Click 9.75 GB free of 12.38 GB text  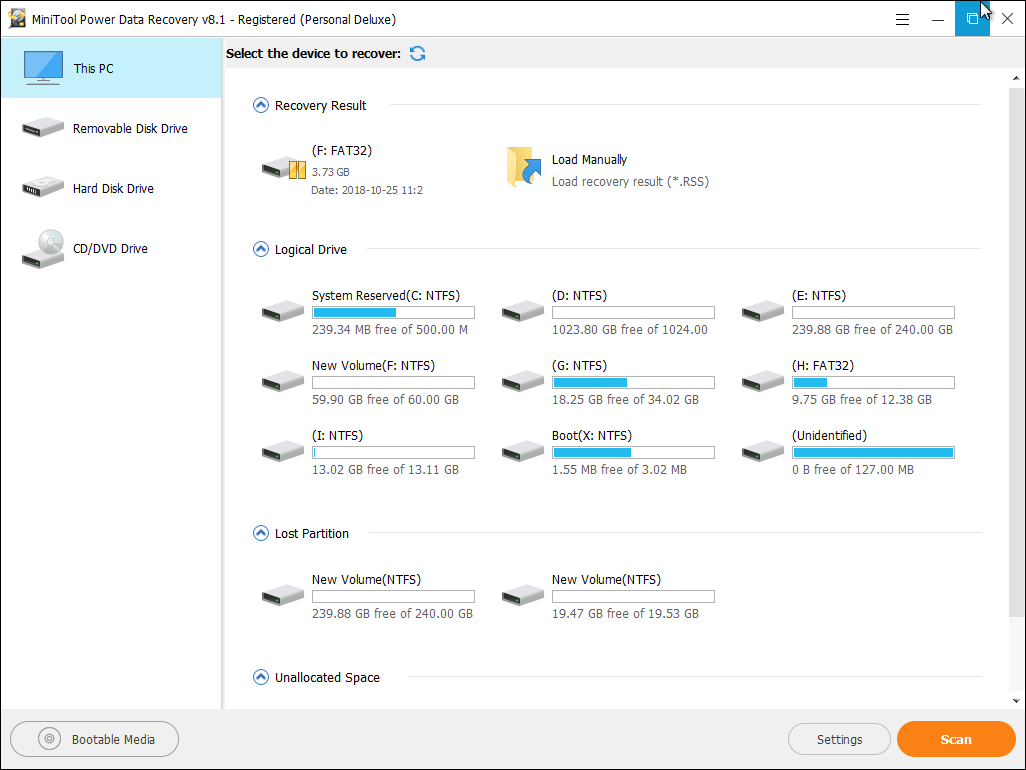point(862,400)
